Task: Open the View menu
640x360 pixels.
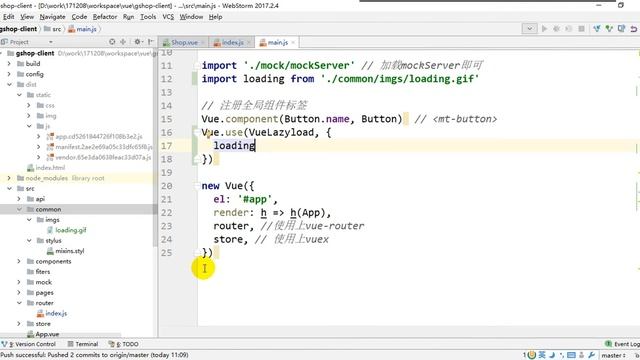Action: [x=27, y=17]
